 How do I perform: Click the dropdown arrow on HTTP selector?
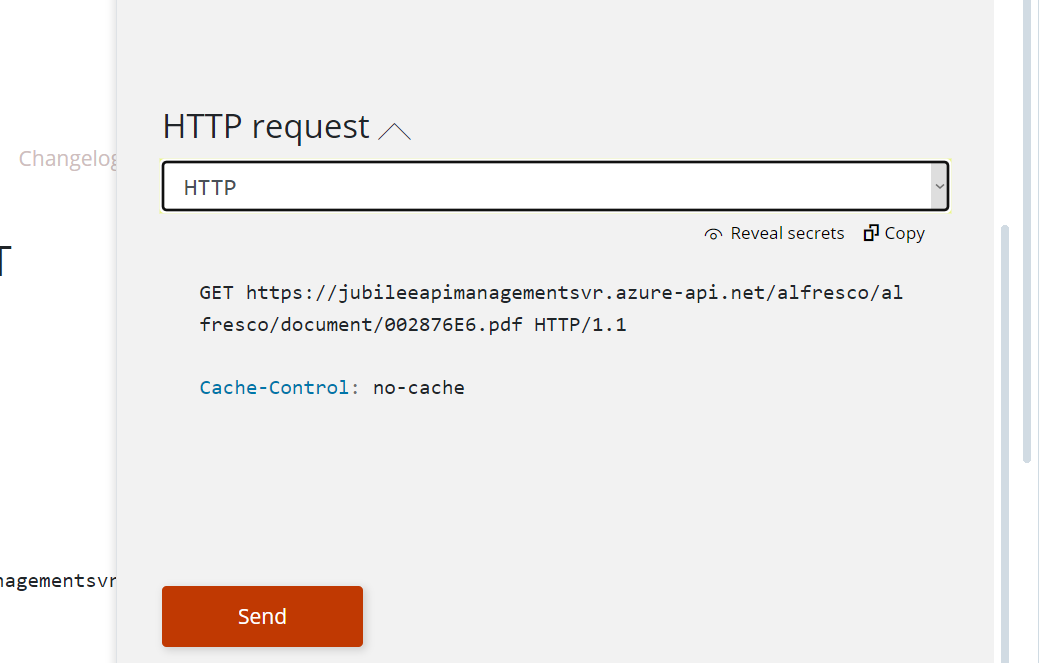point(938,187)
